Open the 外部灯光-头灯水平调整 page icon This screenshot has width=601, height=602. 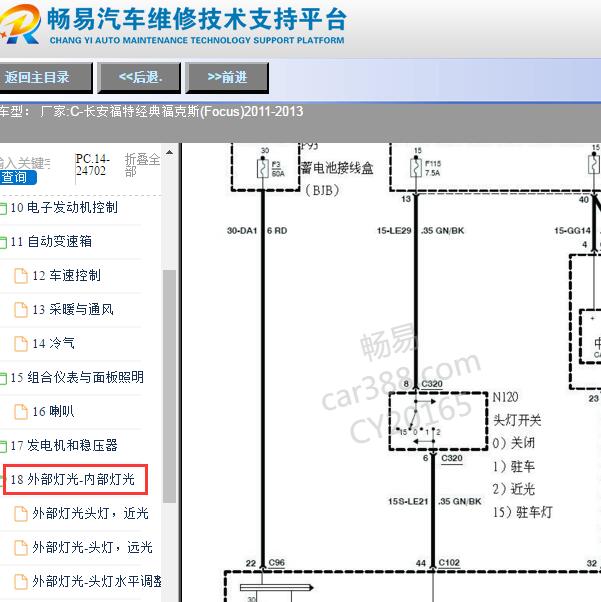click(21, 582)
